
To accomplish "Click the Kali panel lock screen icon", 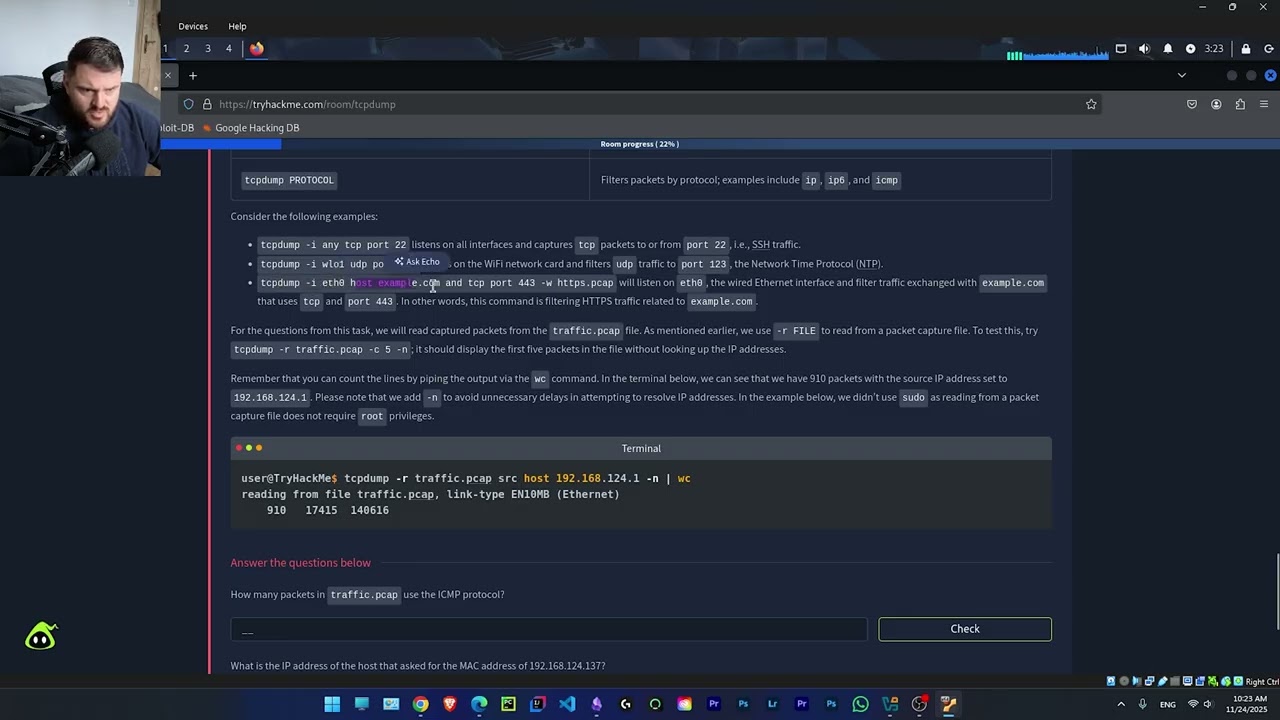I will 1245,48.
